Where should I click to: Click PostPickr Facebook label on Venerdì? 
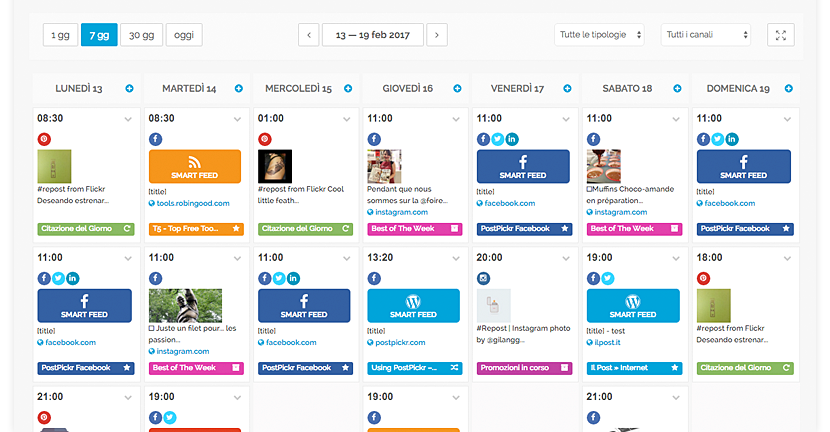point(524,229)
